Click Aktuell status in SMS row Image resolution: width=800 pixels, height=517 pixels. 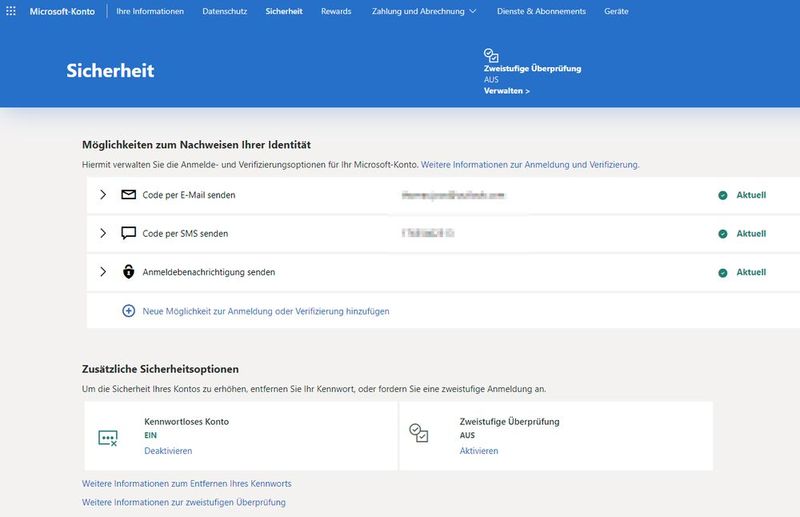tap(751, 234)
